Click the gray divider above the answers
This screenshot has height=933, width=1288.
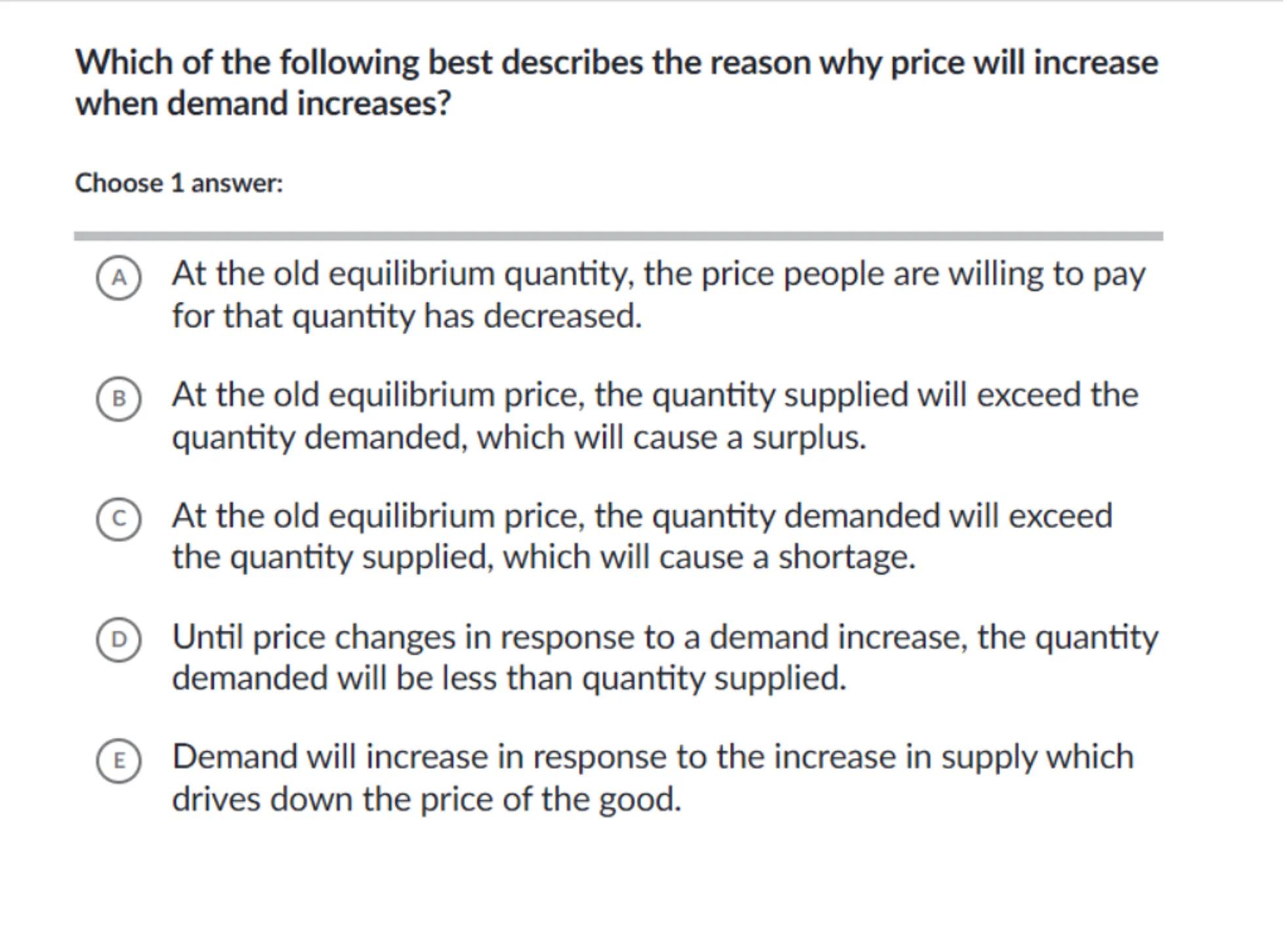pyautogui.click(x=618, y=236)
